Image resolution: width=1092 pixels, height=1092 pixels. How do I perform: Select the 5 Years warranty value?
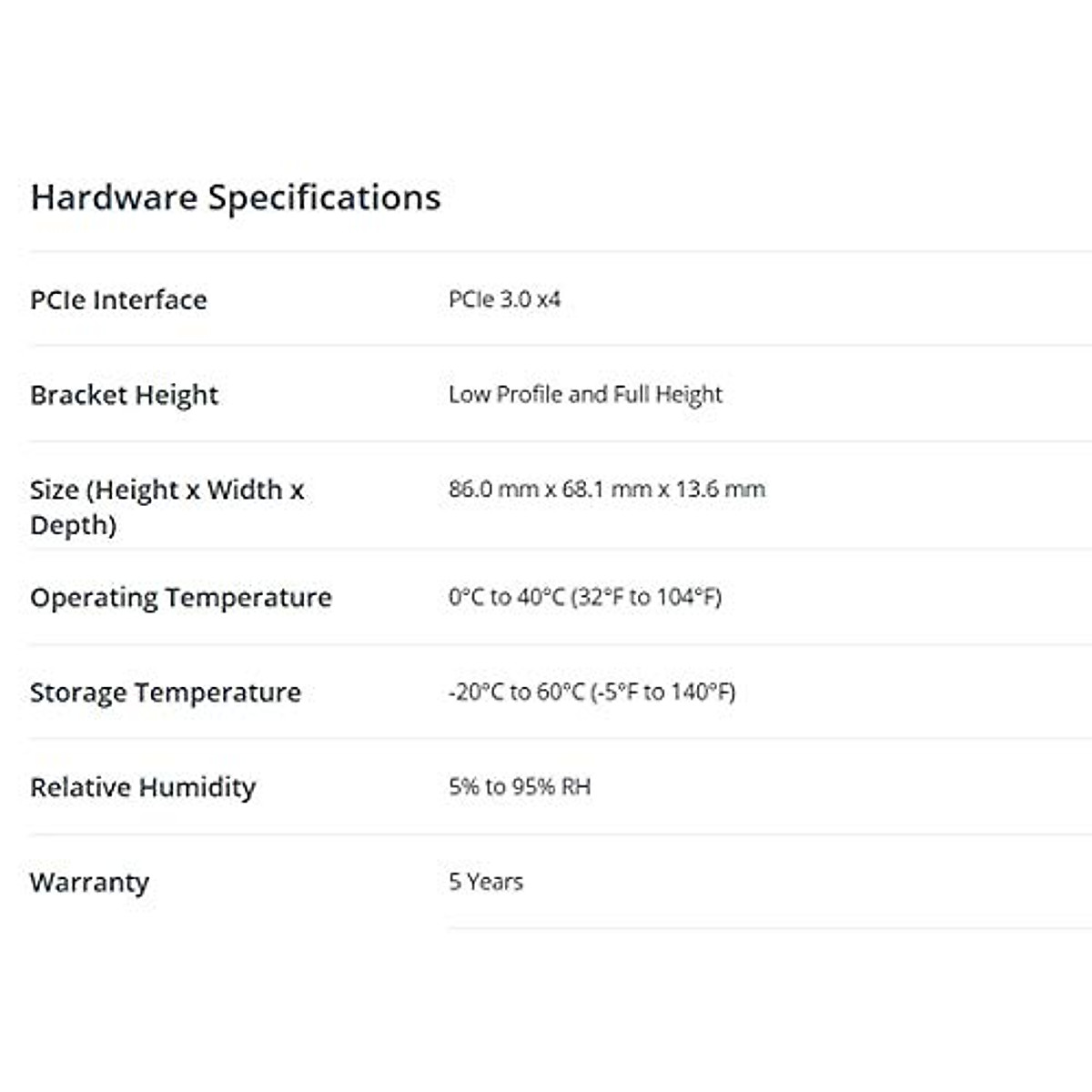[x=485, y=881]
